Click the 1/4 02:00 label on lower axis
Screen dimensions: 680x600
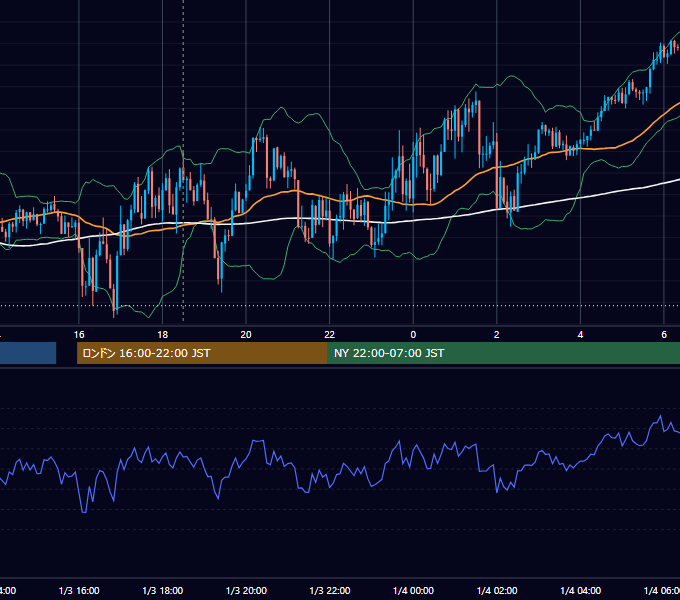click(497, 590)
